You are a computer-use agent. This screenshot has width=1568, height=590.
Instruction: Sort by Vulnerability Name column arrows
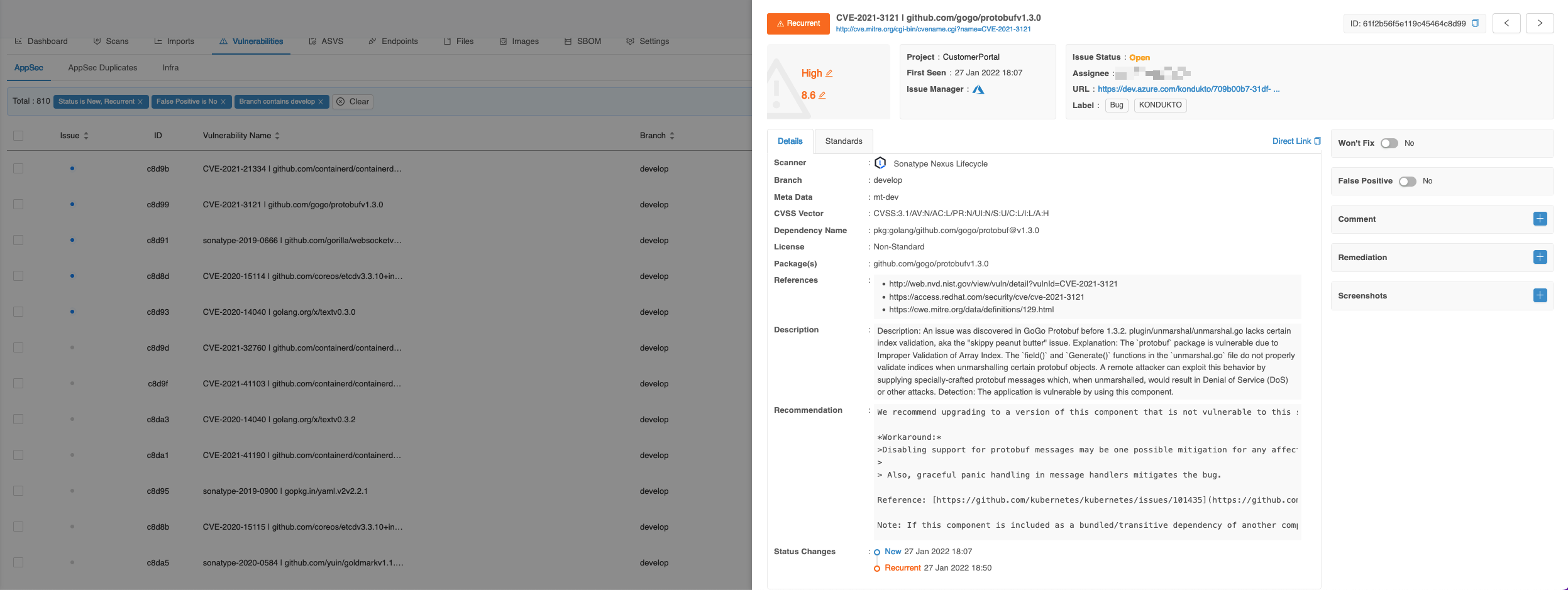pyautogui.click(x=277, y=136)
